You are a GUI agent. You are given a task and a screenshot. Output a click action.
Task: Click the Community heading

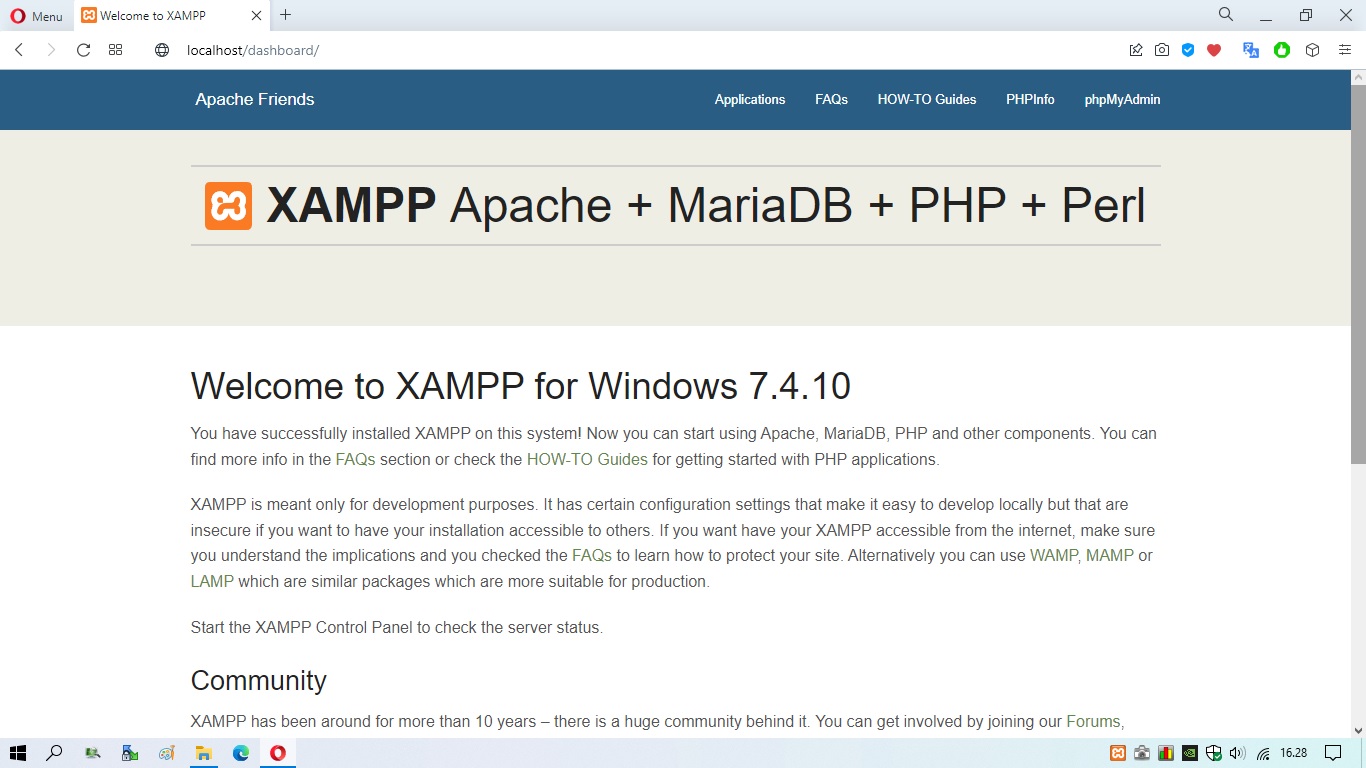pyautogui.click(x=259, y=681)
